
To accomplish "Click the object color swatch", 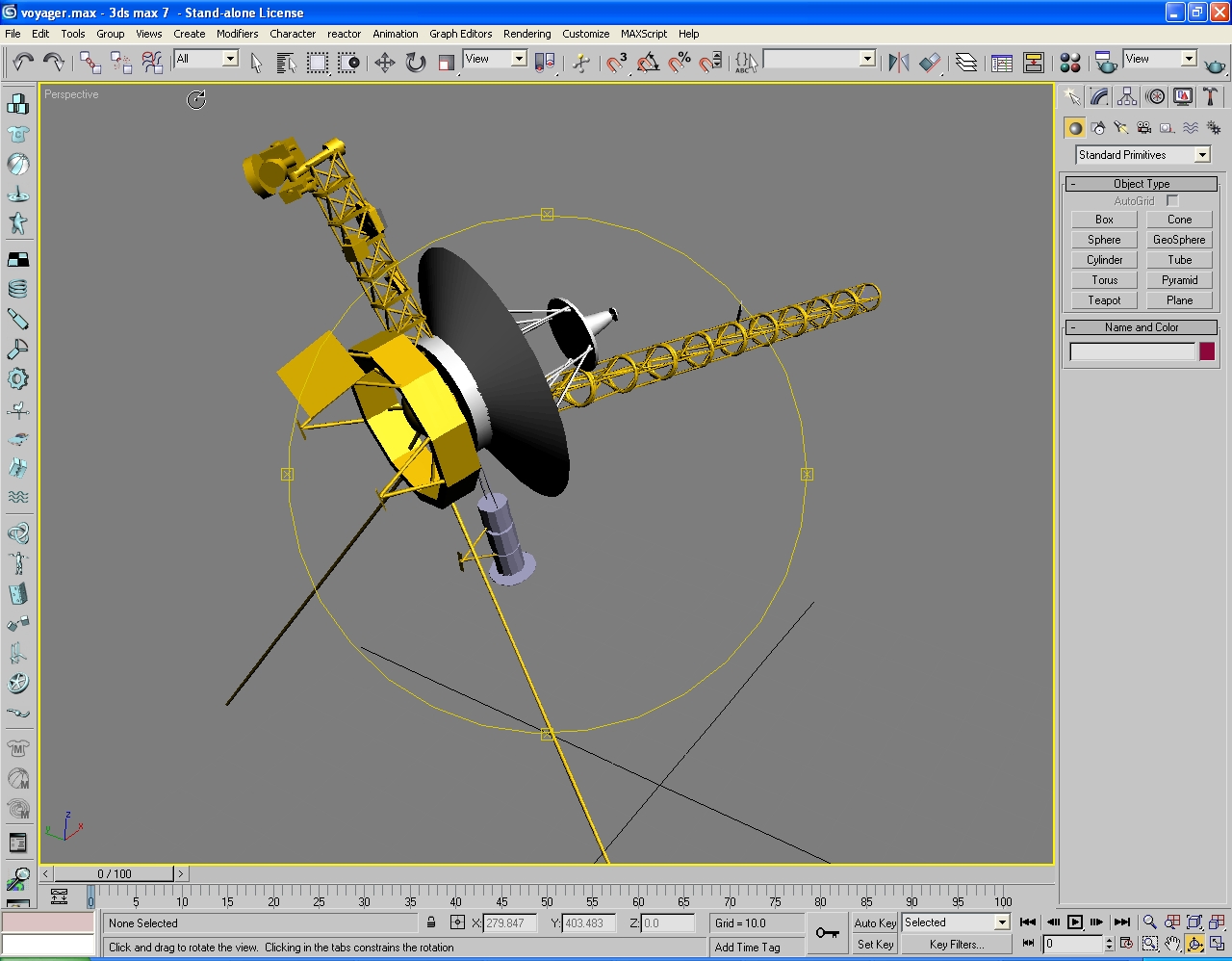I will tap(1207, 351).
